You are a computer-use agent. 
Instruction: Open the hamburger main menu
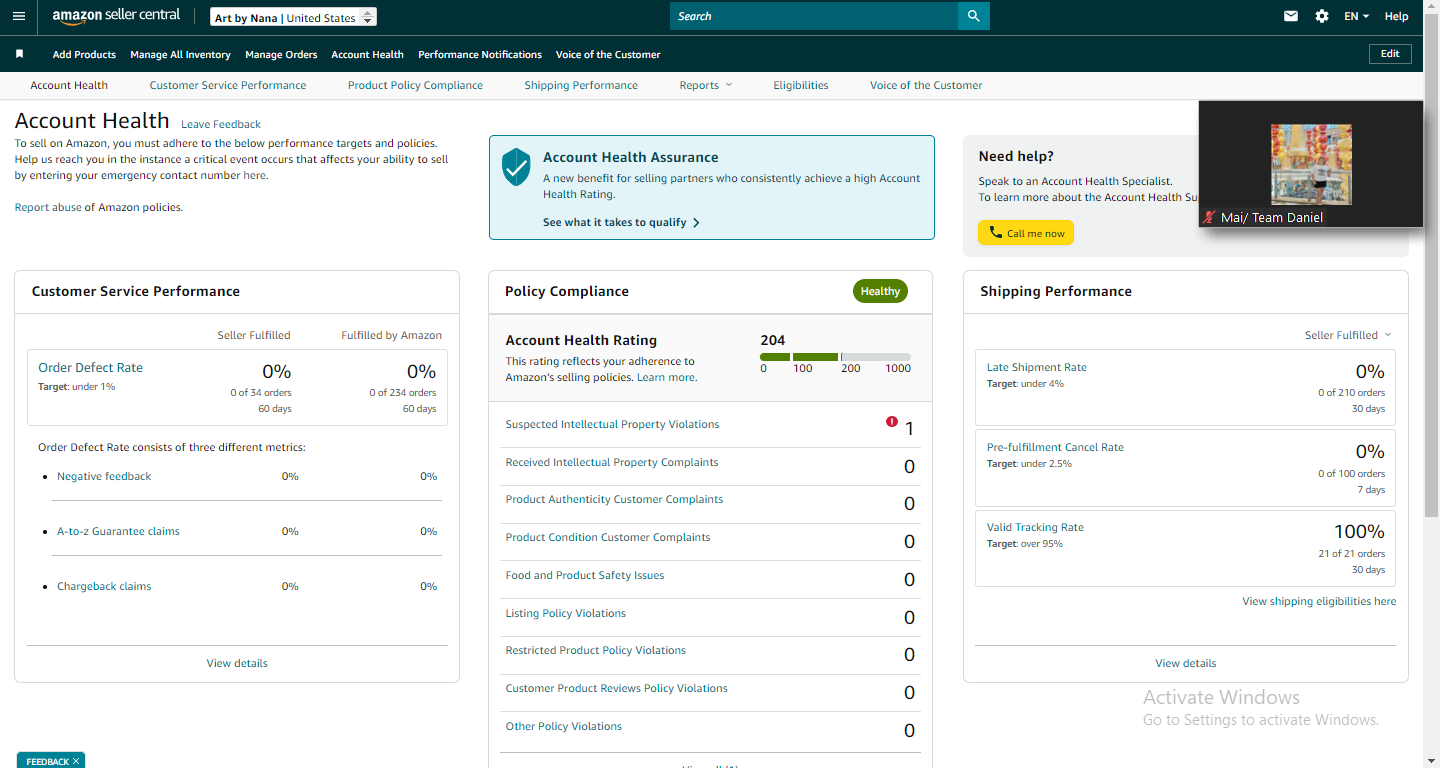coord(19,16)
